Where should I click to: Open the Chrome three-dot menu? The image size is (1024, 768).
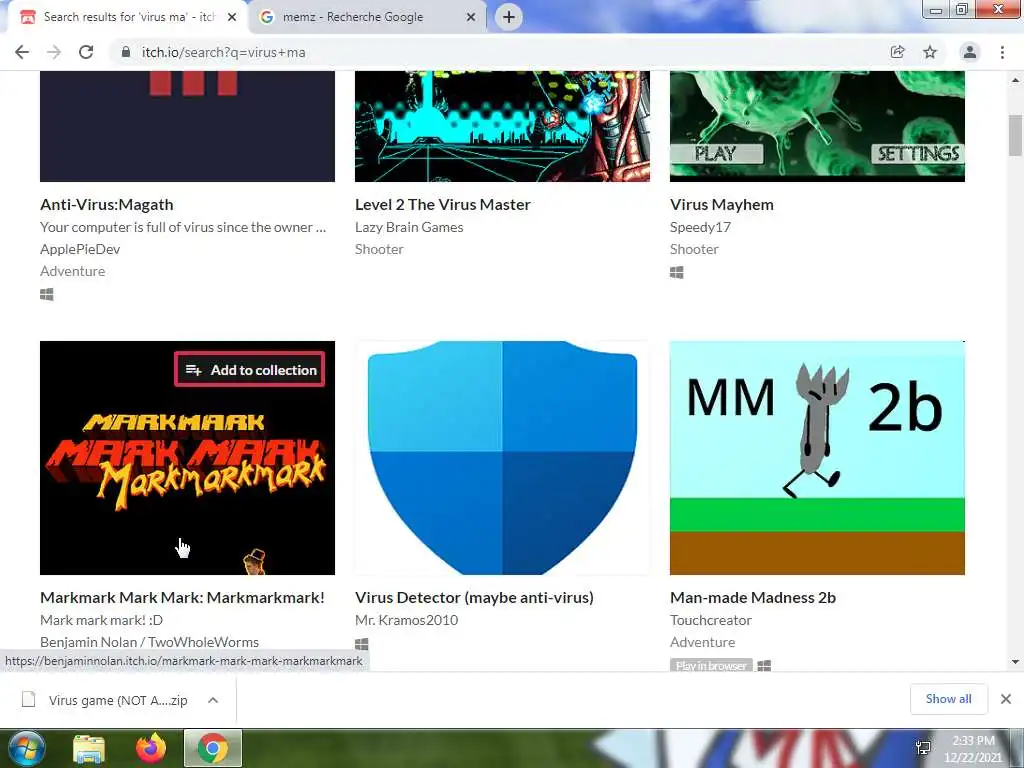(x=1002, y=52)
